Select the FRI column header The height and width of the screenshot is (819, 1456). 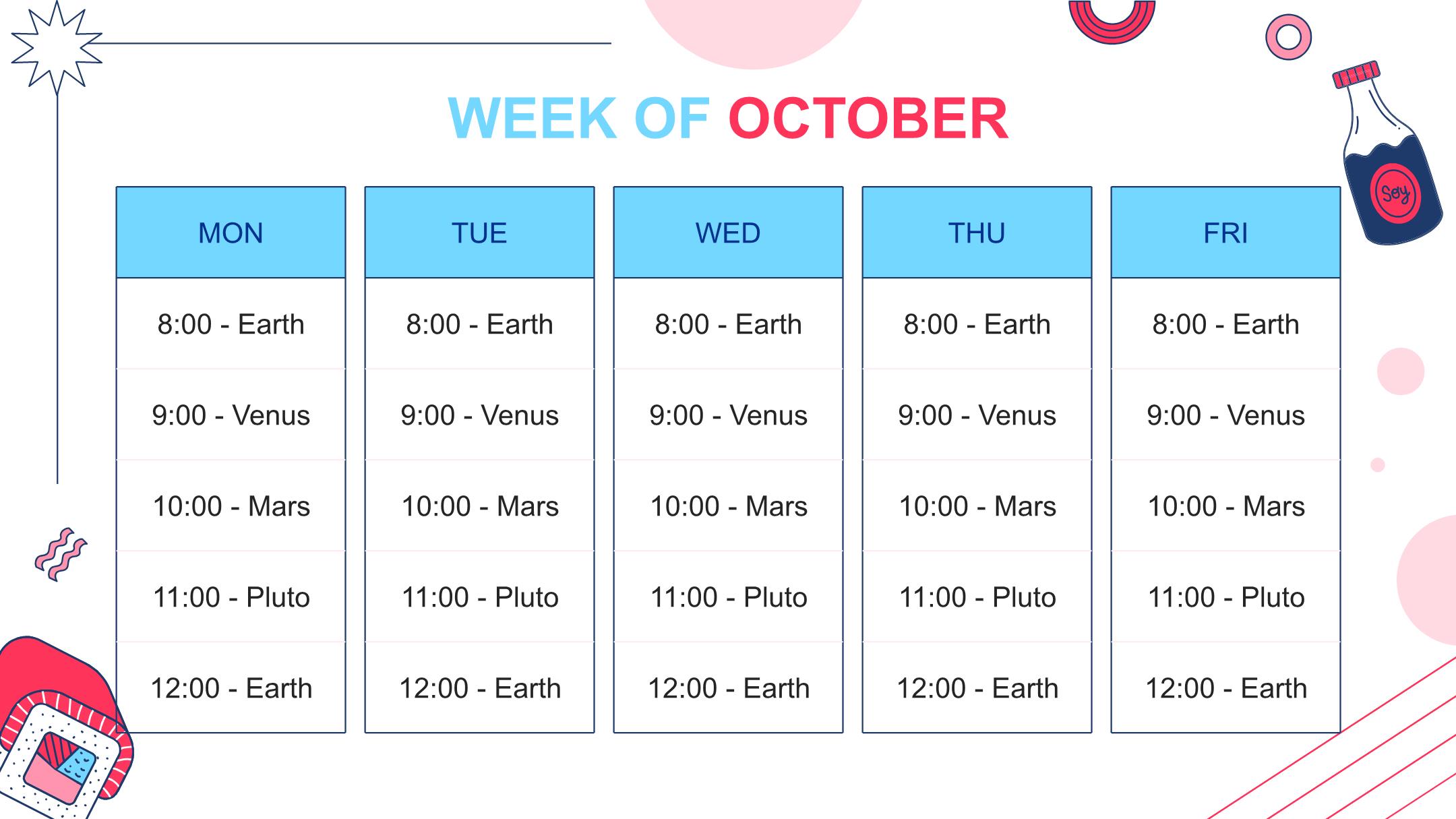click(x=1225, y=233)
